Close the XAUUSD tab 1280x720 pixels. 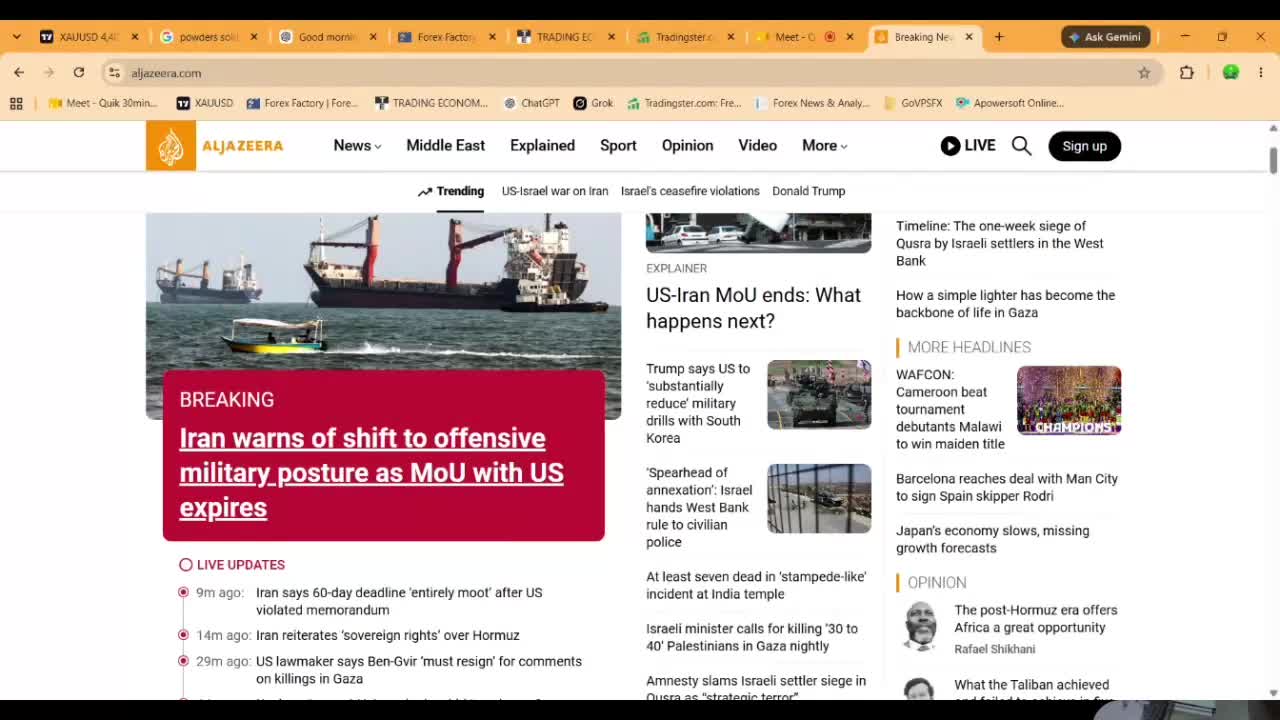point(135,37)
